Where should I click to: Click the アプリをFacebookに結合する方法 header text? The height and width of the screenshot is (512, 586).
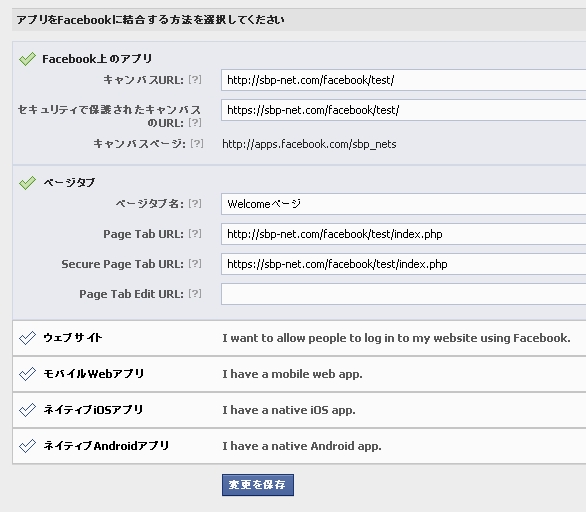pos(150,19)
